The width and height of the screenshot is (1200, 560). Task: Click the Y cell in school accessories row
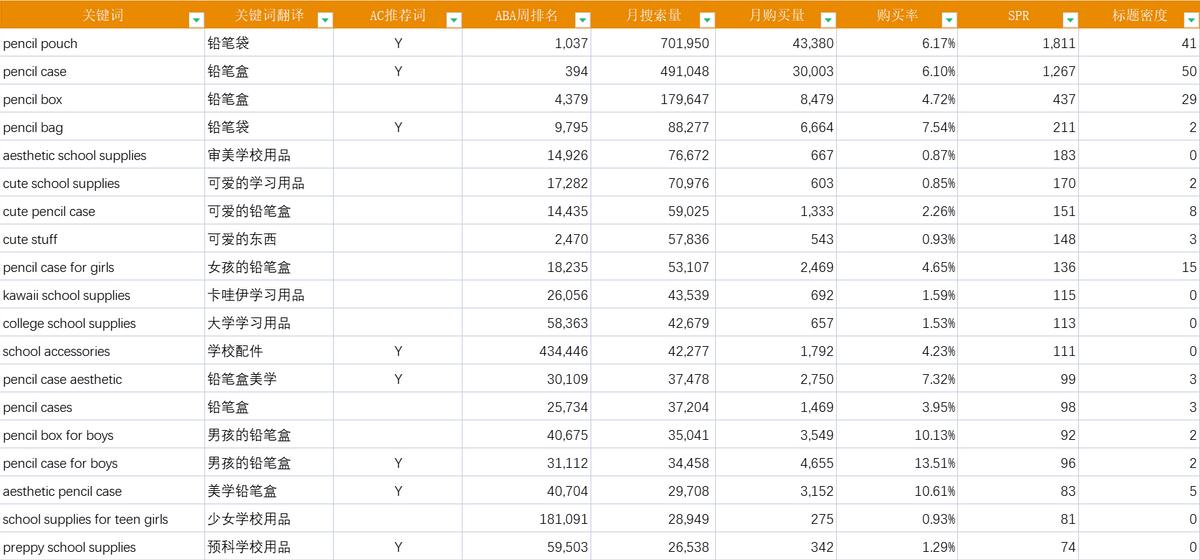(x=398, y=351)
